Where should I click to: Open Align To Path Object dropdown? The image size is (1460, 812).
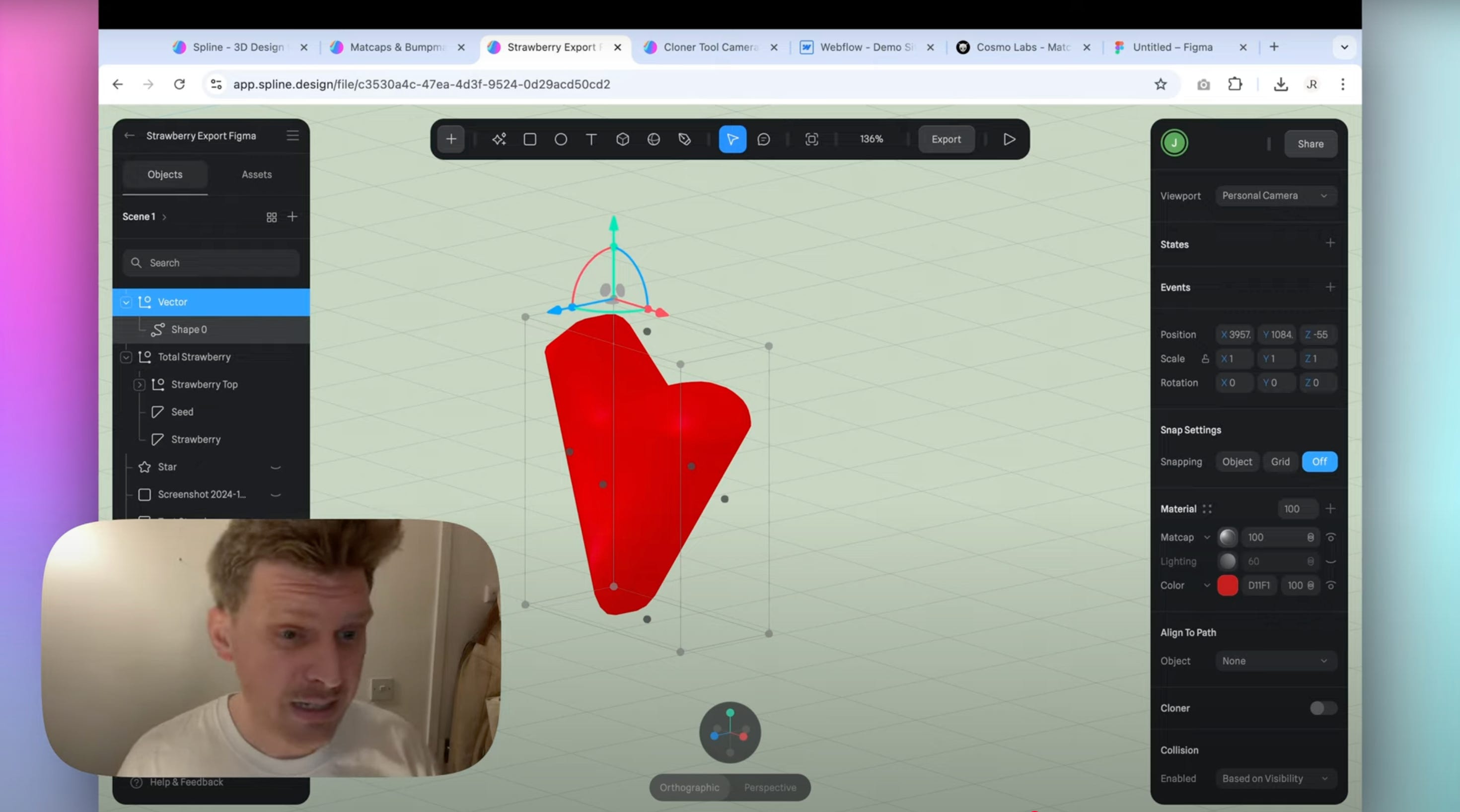coord(1275,661)
